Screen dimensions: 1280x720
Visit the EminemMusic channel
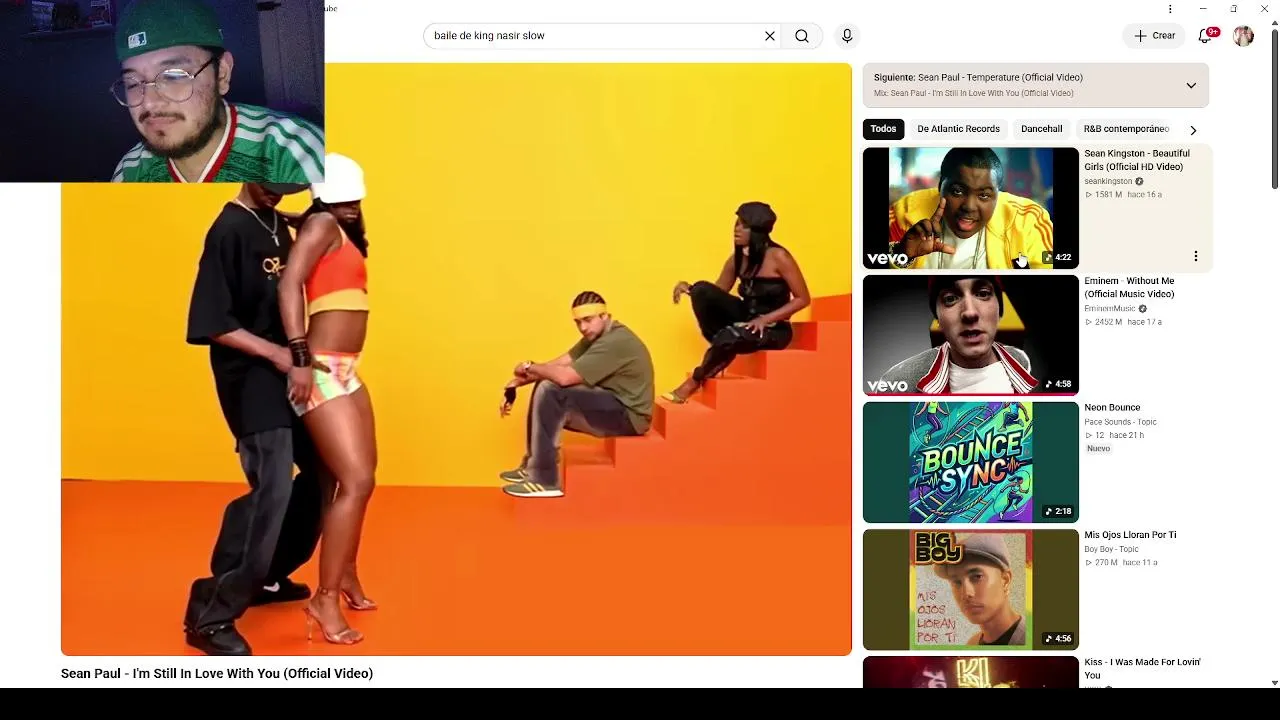[1110, 309]
